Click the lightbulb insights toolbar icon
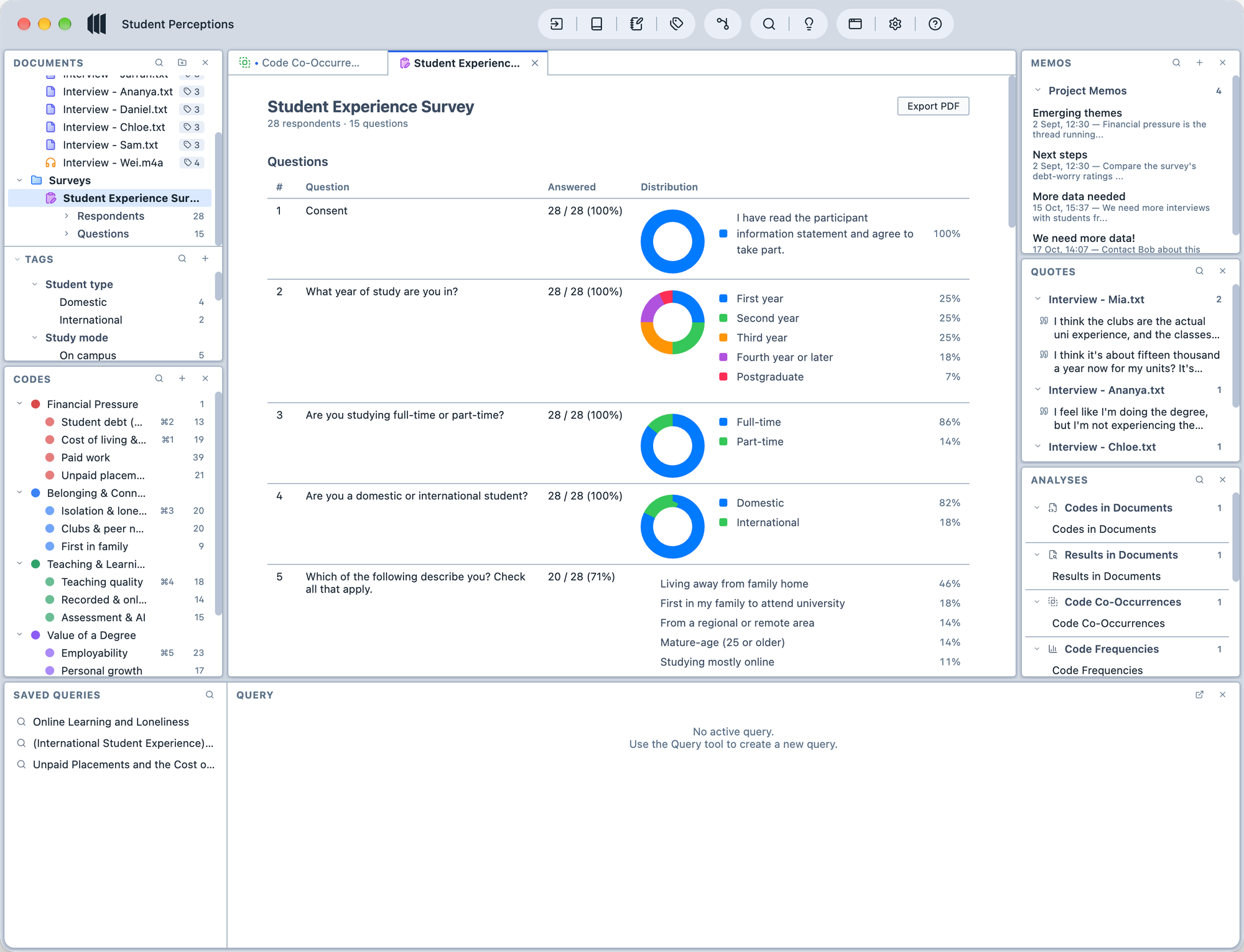 [x=809, y=24]
